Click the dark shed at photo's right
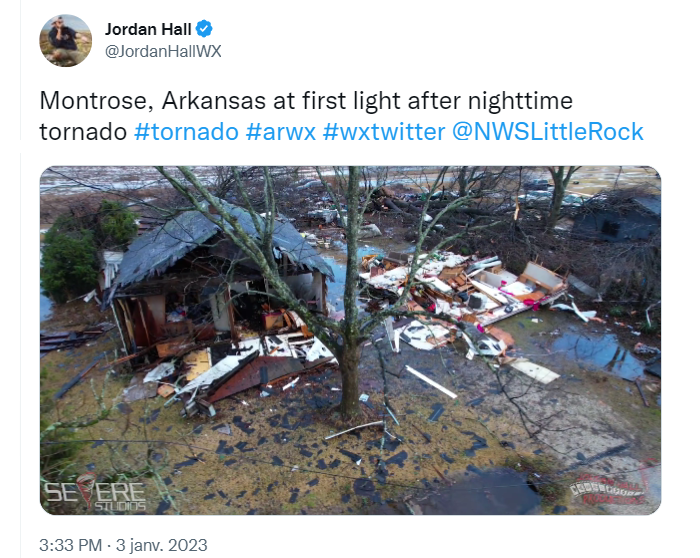700x558 pixels. pyautogui.click(x=617, y=219)
